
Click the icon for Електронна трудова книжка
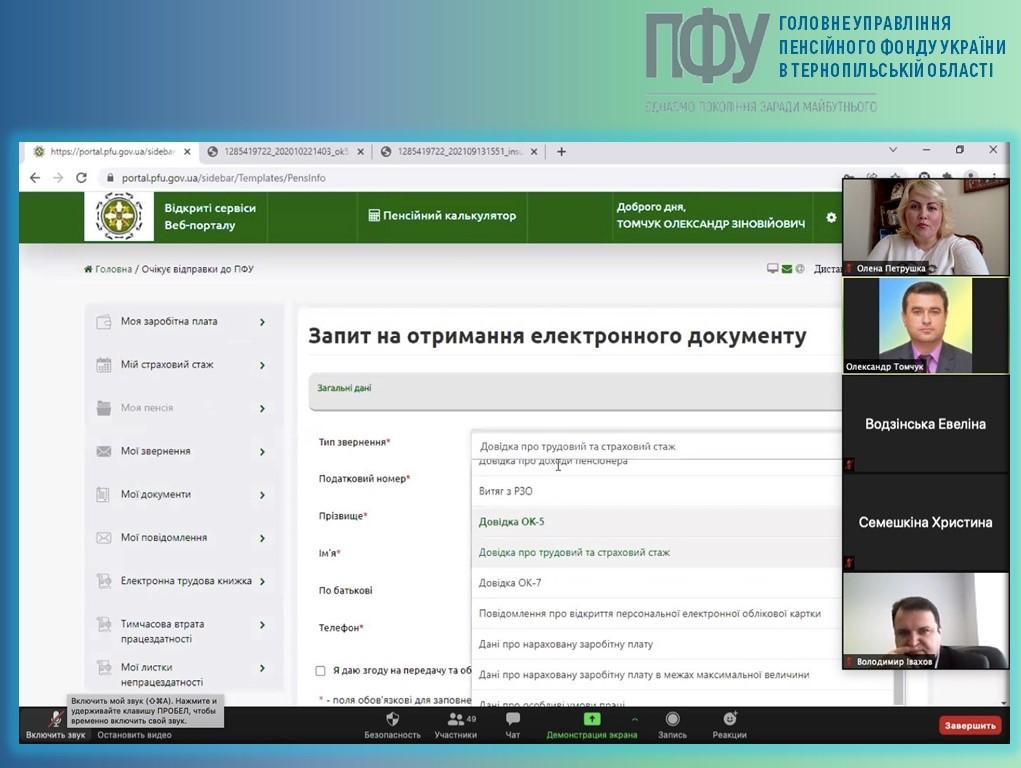(104, 581)
